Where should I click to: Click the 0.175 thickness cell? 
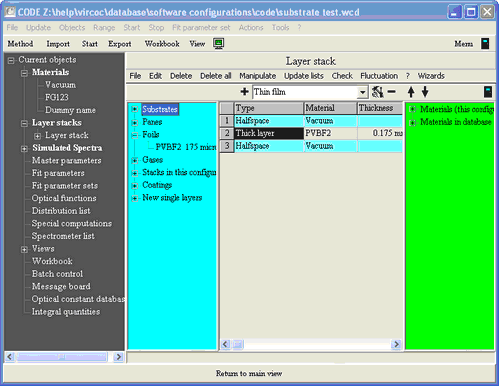(380, 133)
